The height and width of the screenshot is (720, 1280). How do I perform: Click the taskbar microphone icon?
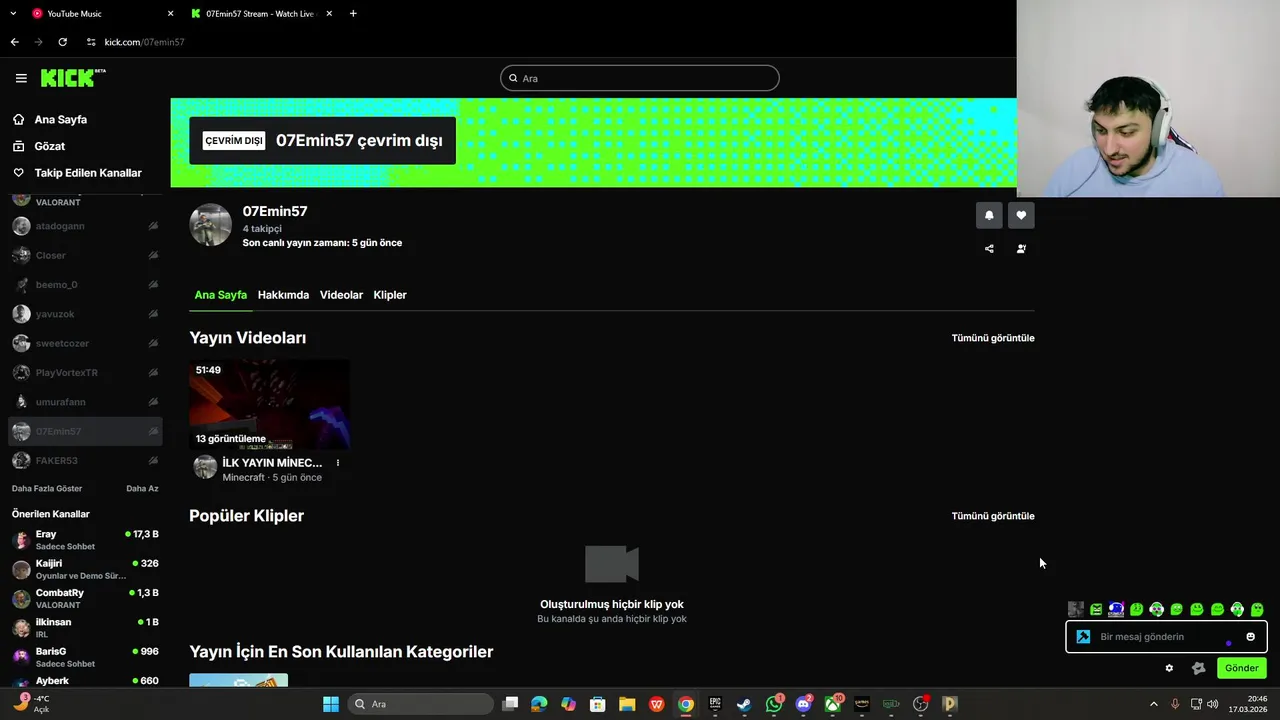pyautogui.click(x=1175, y=704)
